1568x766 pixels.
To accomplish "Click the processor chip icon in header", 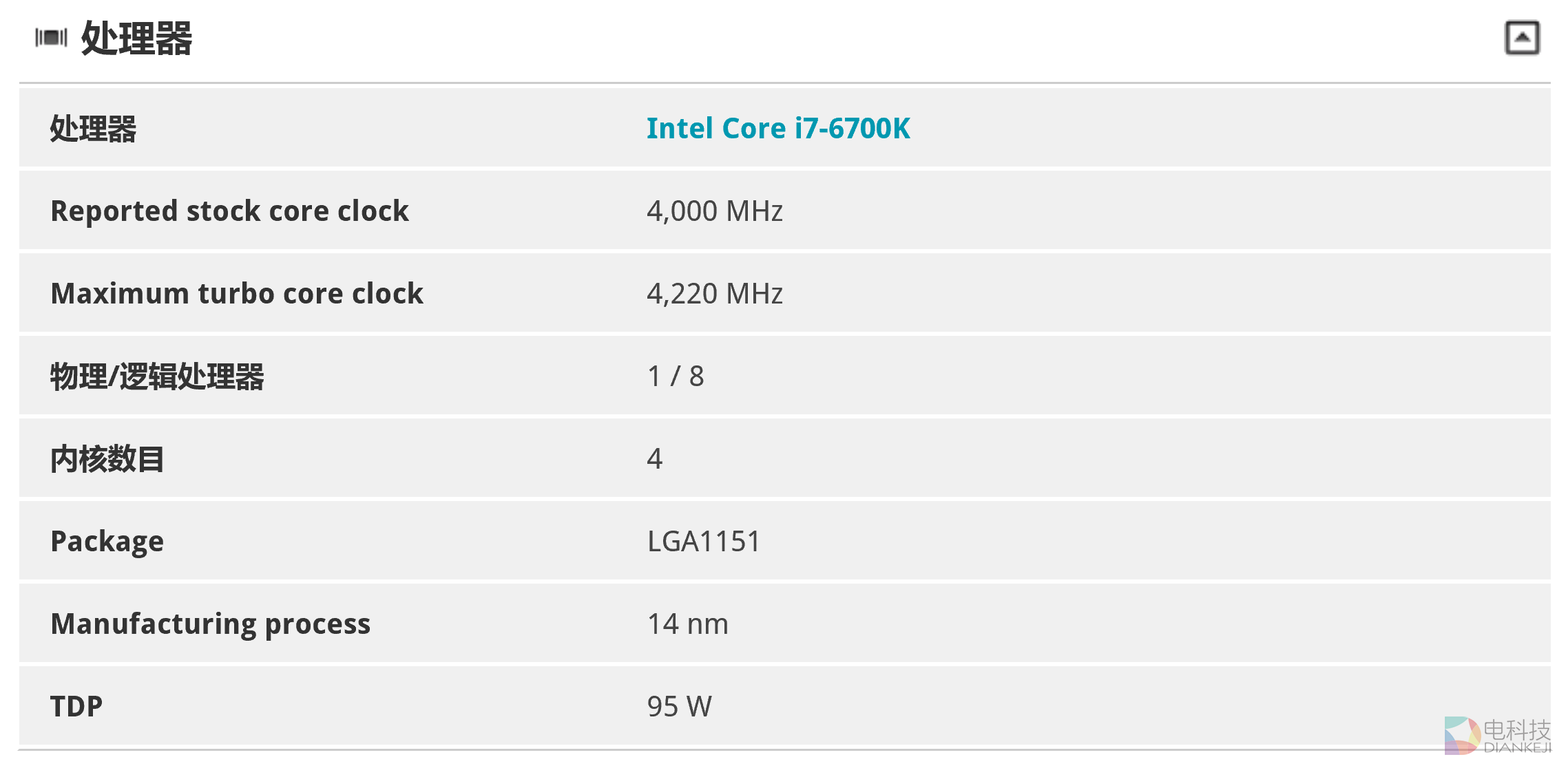I will [52, 37].
